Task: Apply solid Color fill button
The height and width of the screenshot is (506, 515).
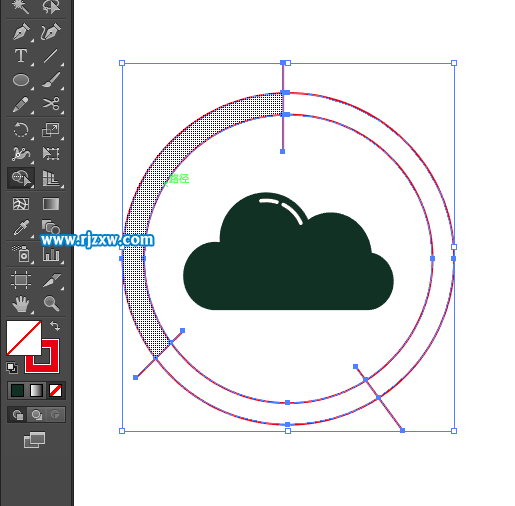Action: (17, 390)
